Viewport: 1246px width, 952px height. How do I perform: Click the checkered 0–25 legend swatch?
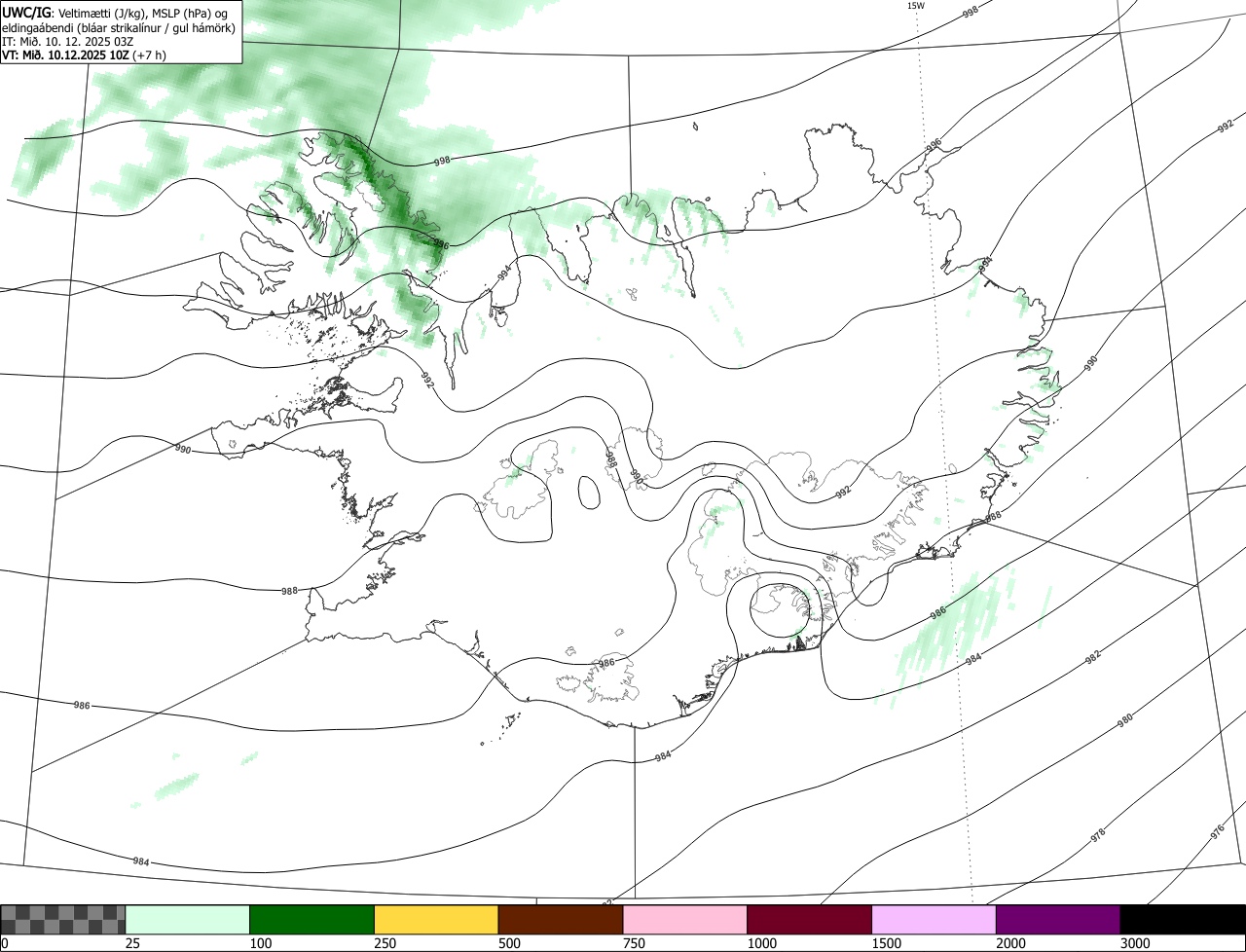click(63, 920)
